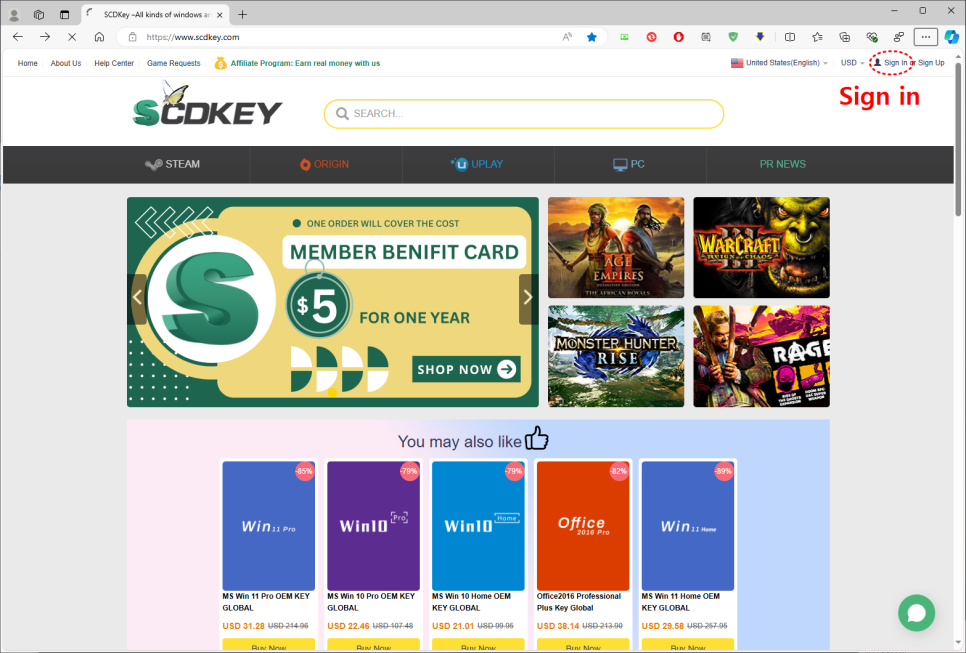The height and width of the screenshot is (653, 966).
Task: Open the red circular arrows extension icon
Action: pyautogui.click(x=651, y=37)
